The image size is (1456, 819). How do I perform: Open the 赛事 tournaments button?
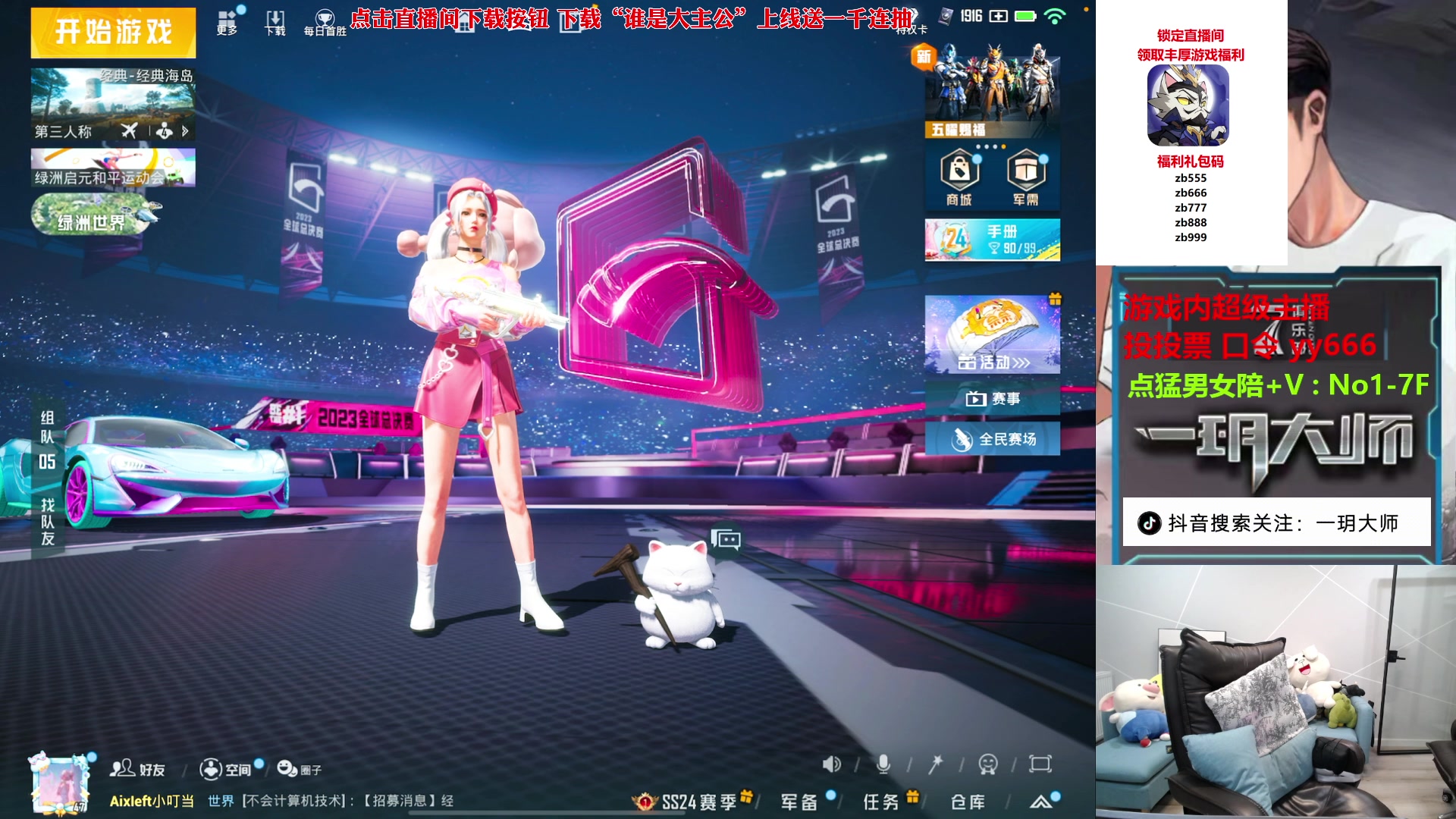(x=992, y=398)
